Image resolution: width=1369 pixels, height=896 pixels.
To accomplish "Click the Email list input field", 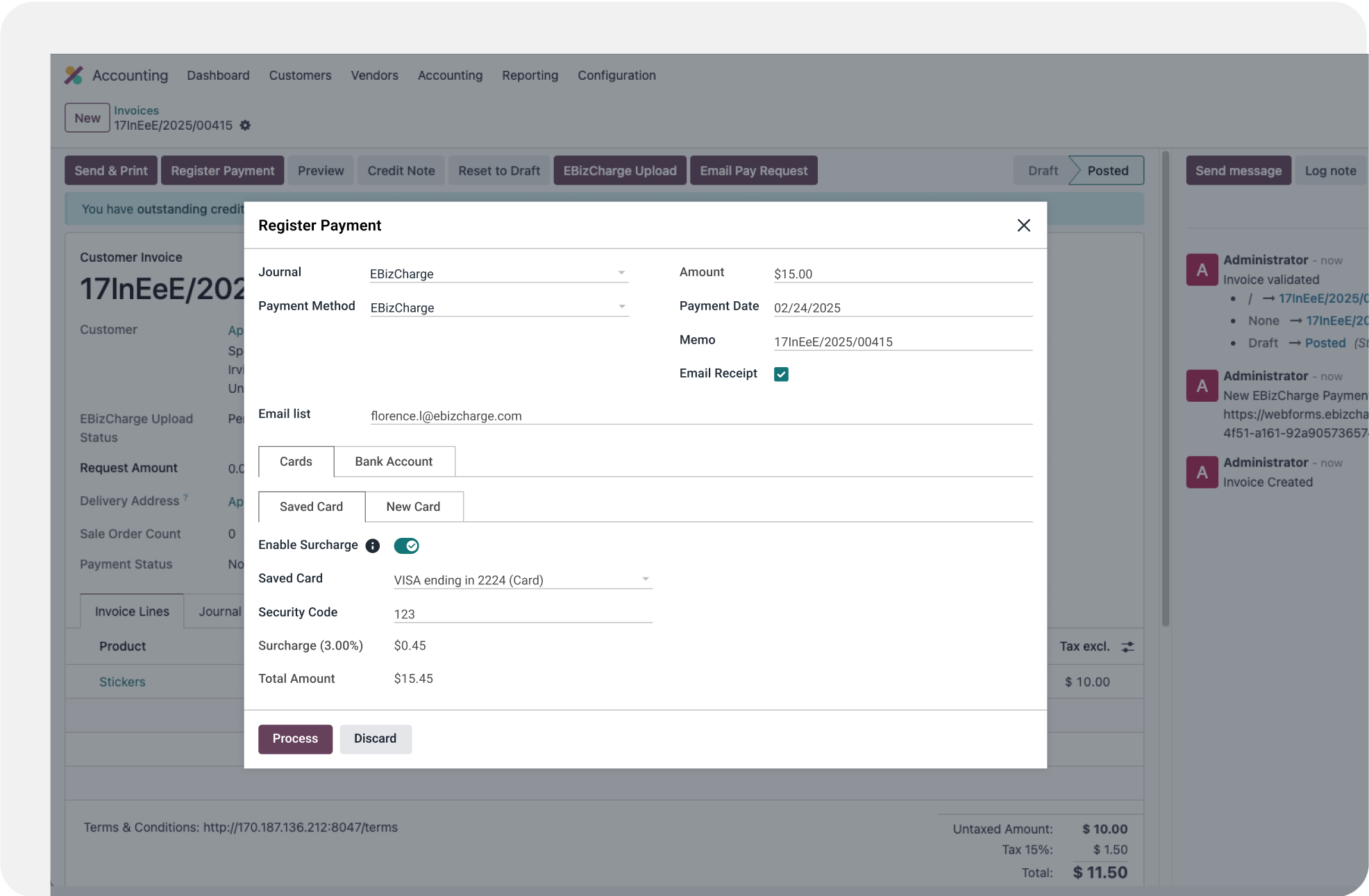I will pos(701,416).
